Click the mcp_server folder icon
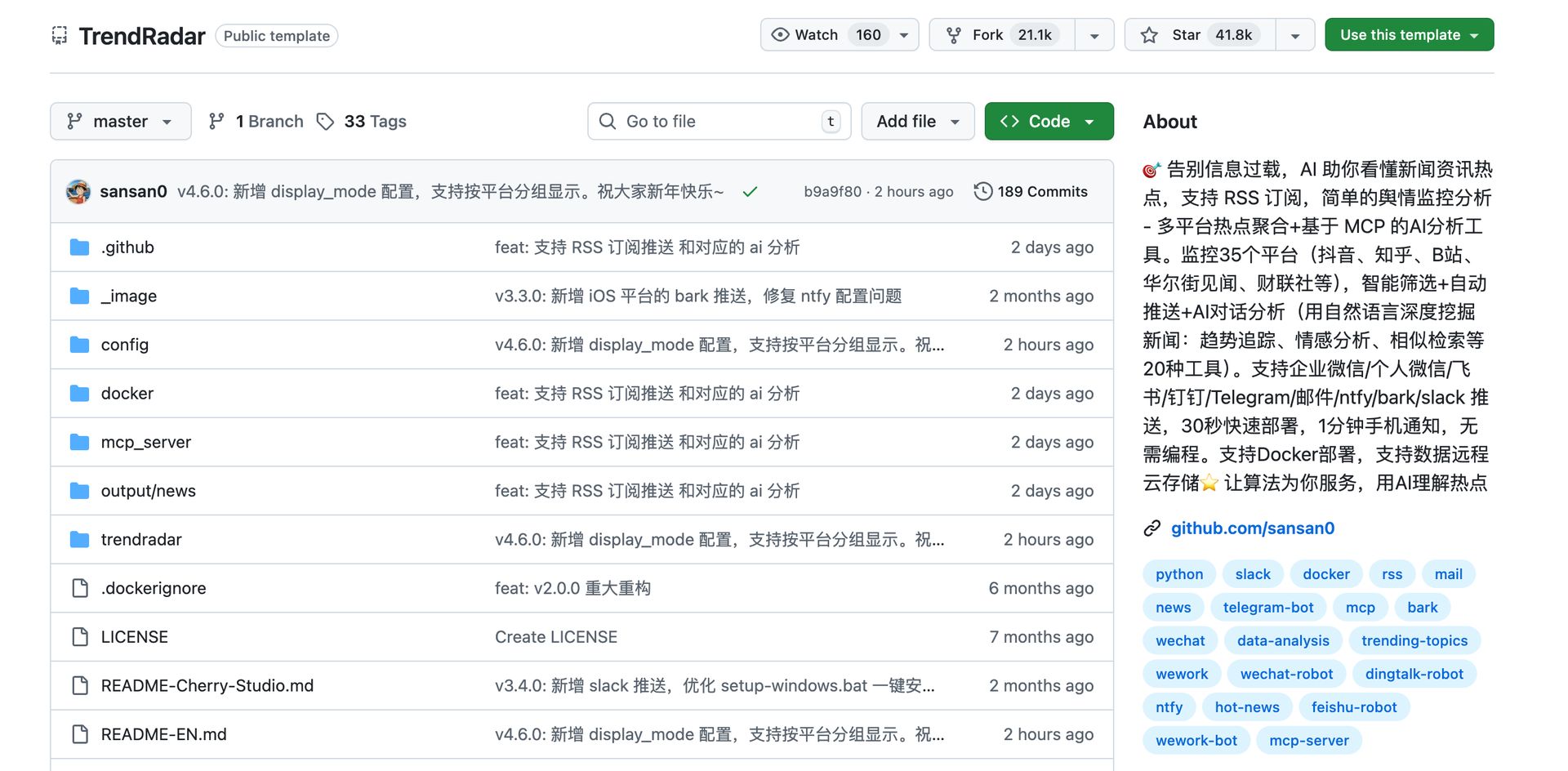The image size is (1568, 771). pyautogui.click(x=80, y=443)
